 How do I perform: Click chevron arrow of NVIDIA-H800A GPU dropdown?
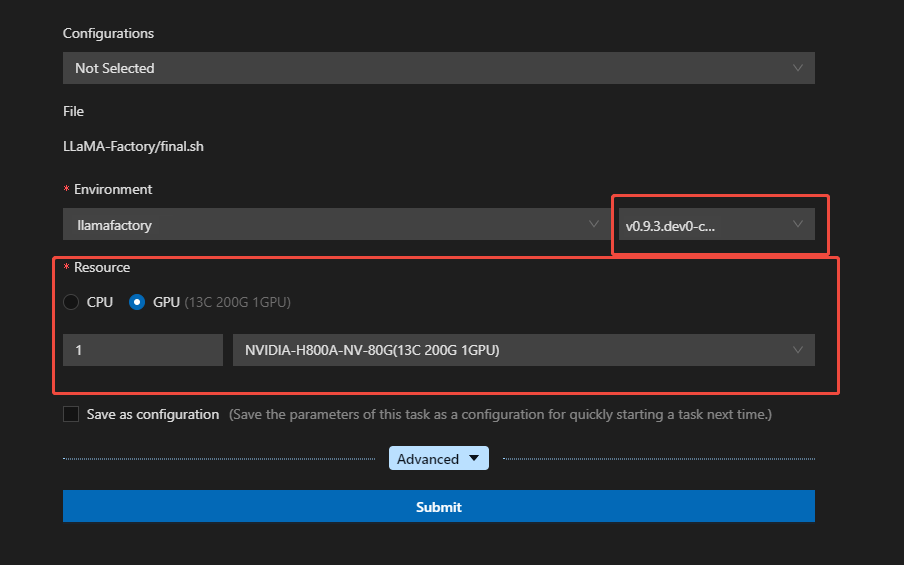pos(798,350)
